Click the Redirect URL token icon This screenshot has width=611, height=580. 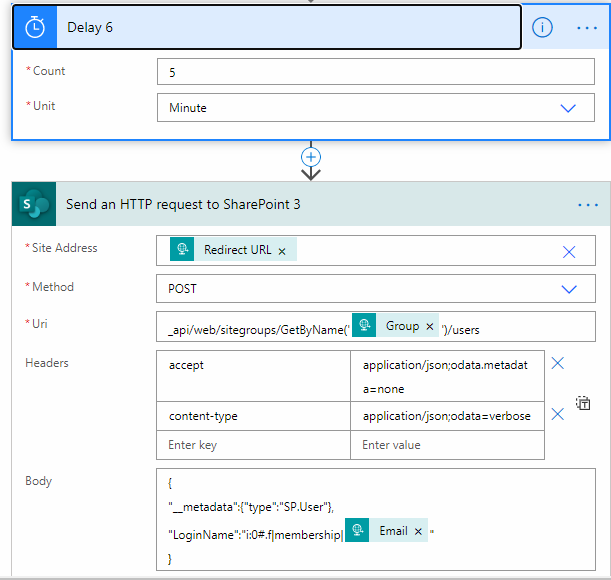182,249
